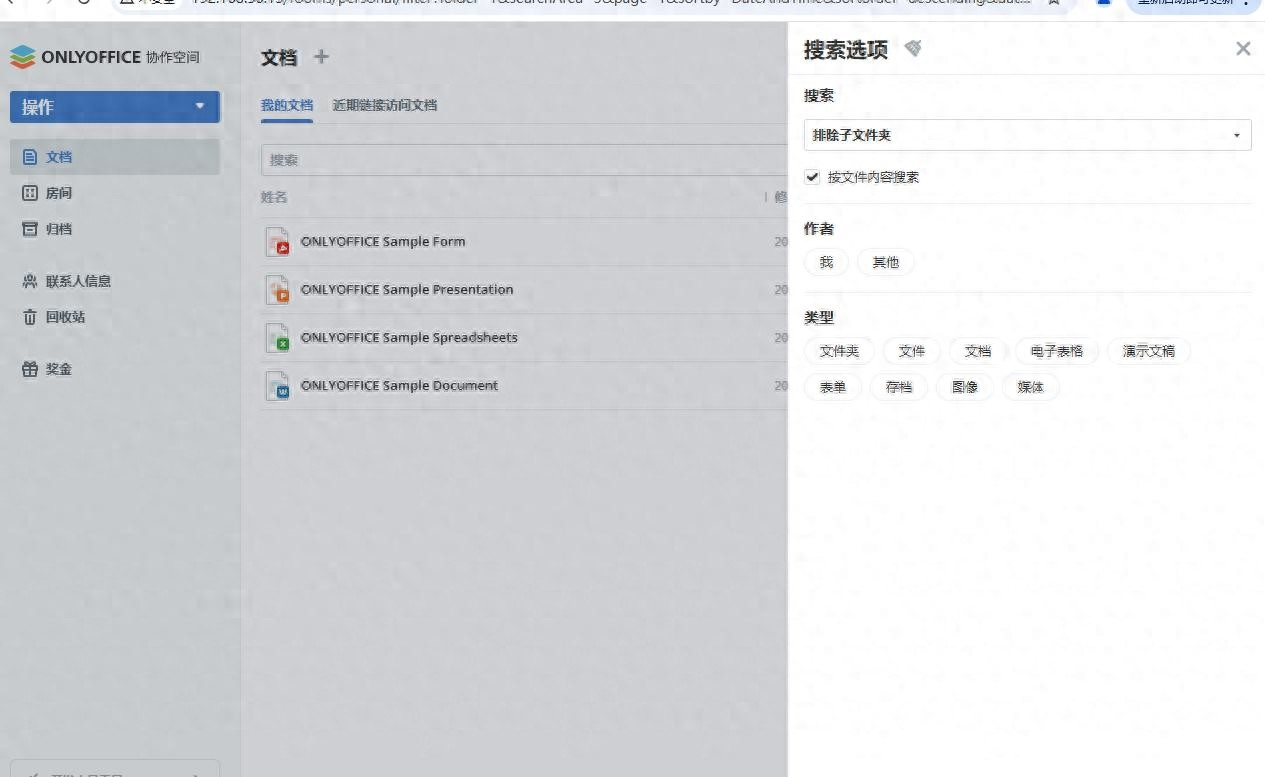This screenshot has height=777, width=1265.
Task: Toggle author filter 其他
Action: click(886, 262)
